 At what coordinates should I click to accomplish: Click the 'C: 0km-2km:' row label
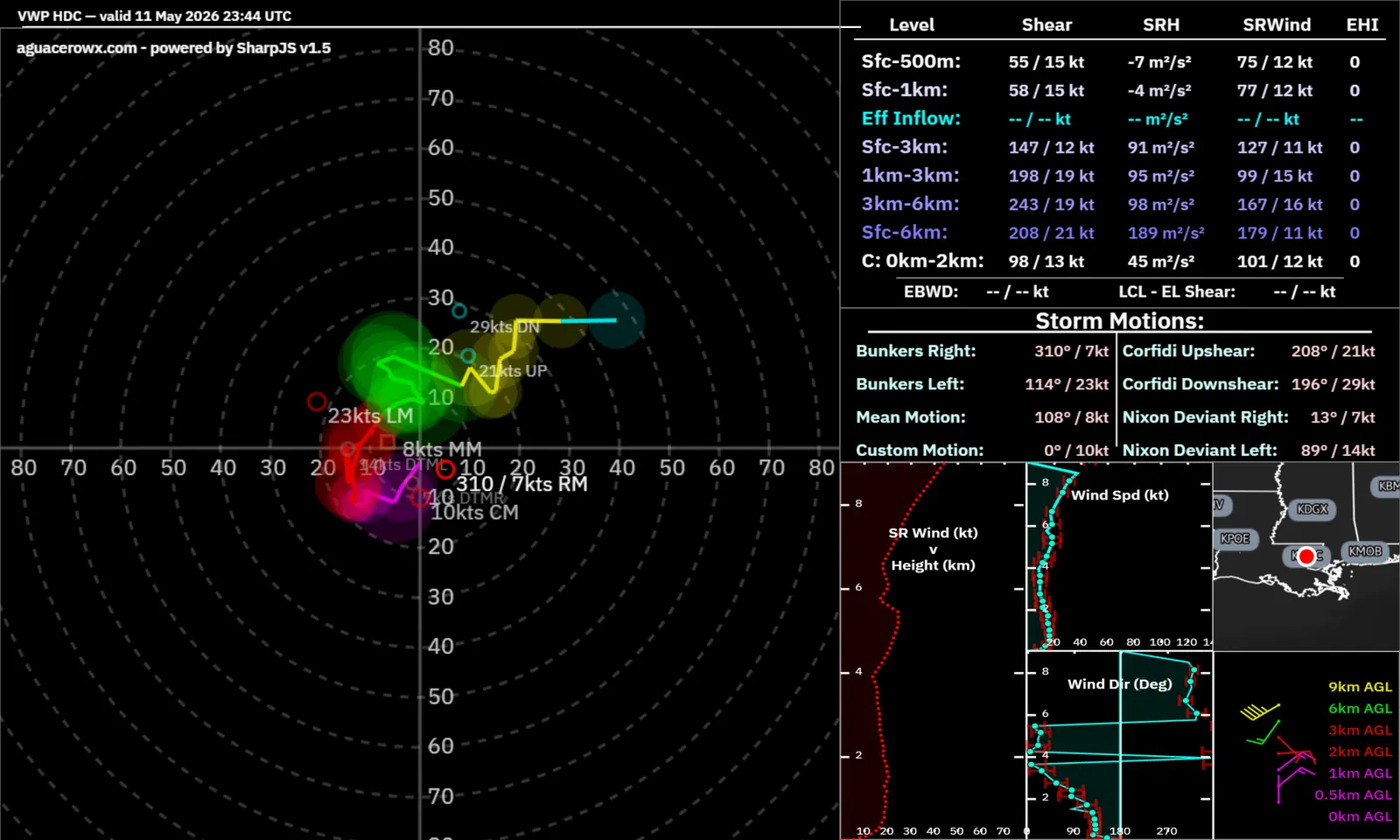point(922,261)
